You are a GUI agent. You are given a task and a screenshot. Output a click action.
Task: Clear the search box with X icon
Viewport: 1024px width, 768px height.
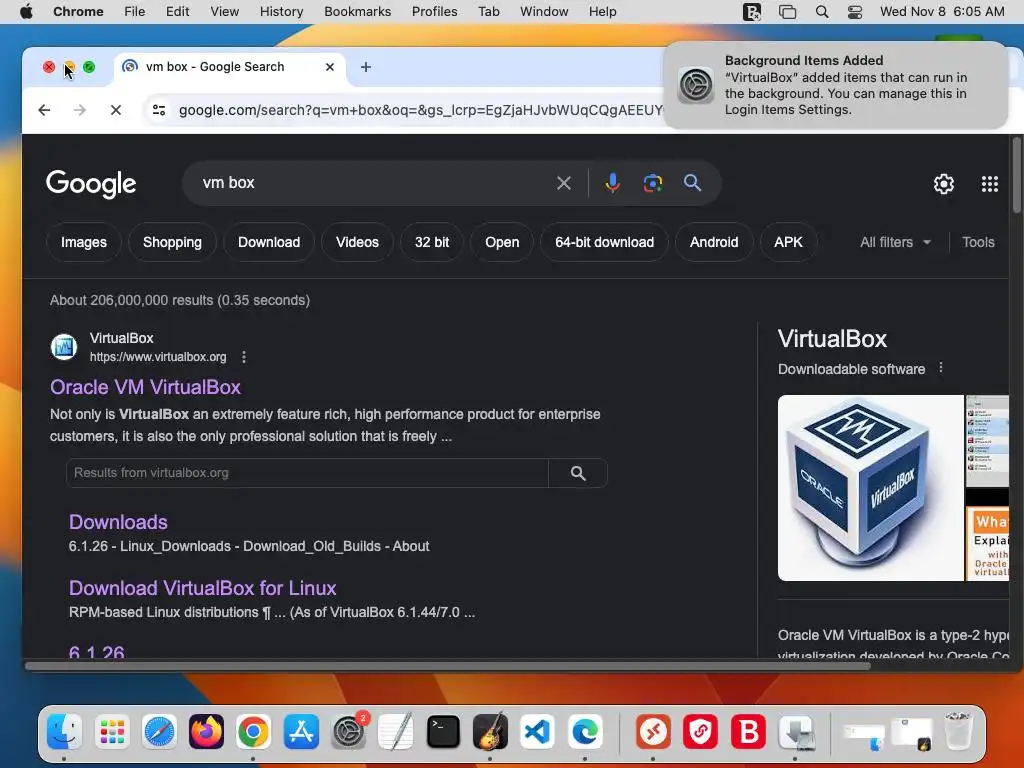tap(564, 184)
